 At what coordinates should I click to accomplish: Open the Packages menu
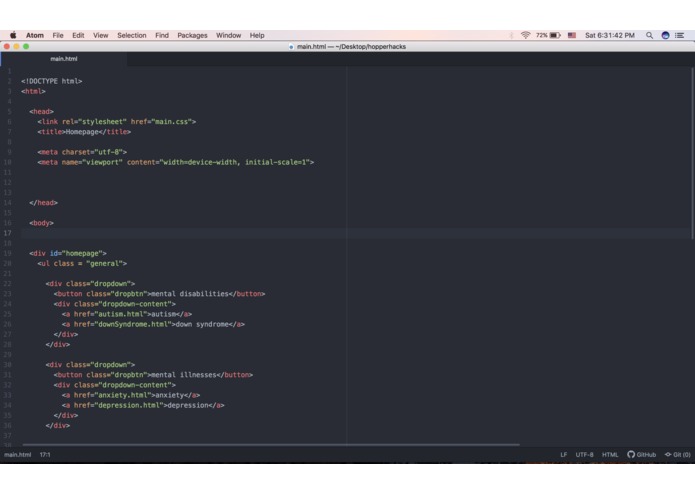(x=192, y=35)
